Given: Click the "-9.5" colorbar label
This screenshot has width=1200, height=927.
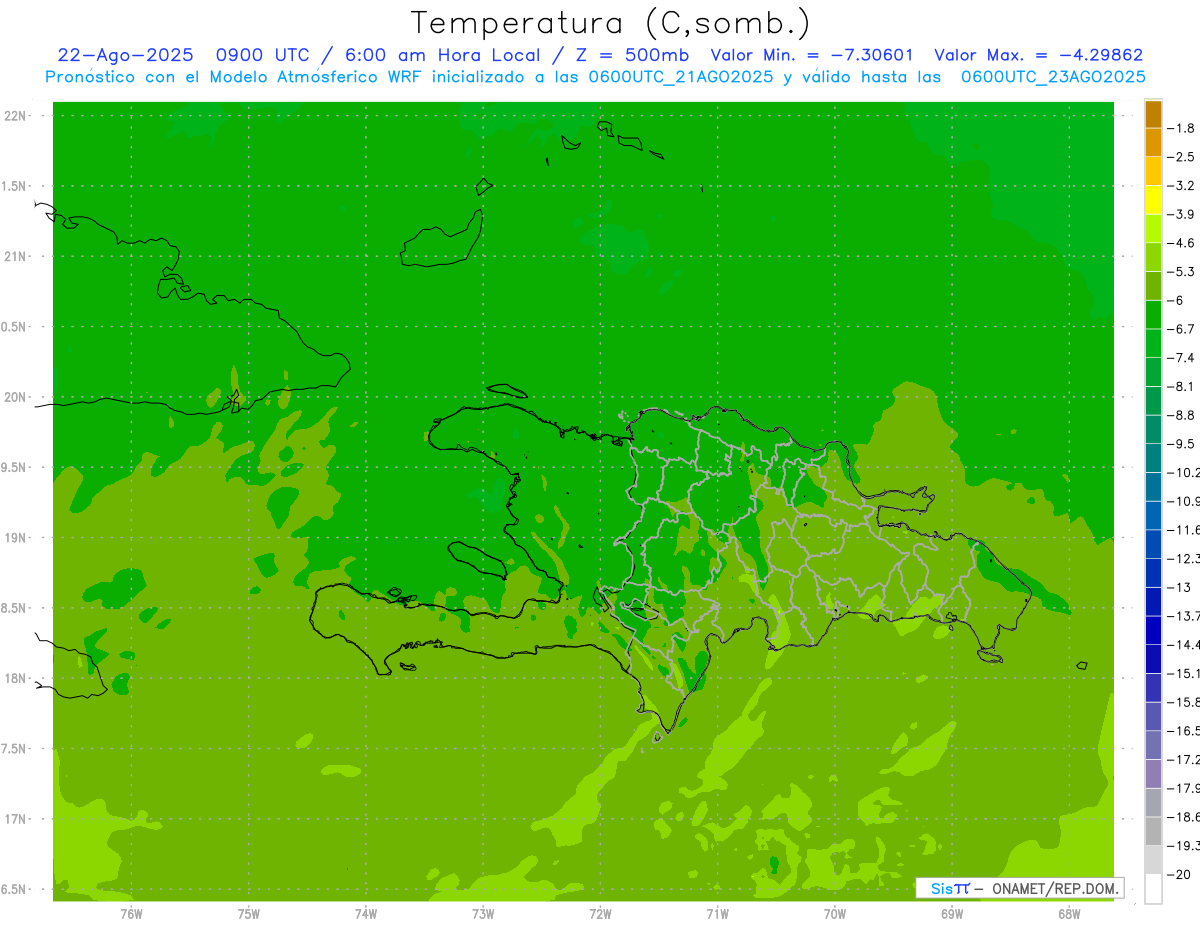Looking at the screenshot, I should 1182,444.
